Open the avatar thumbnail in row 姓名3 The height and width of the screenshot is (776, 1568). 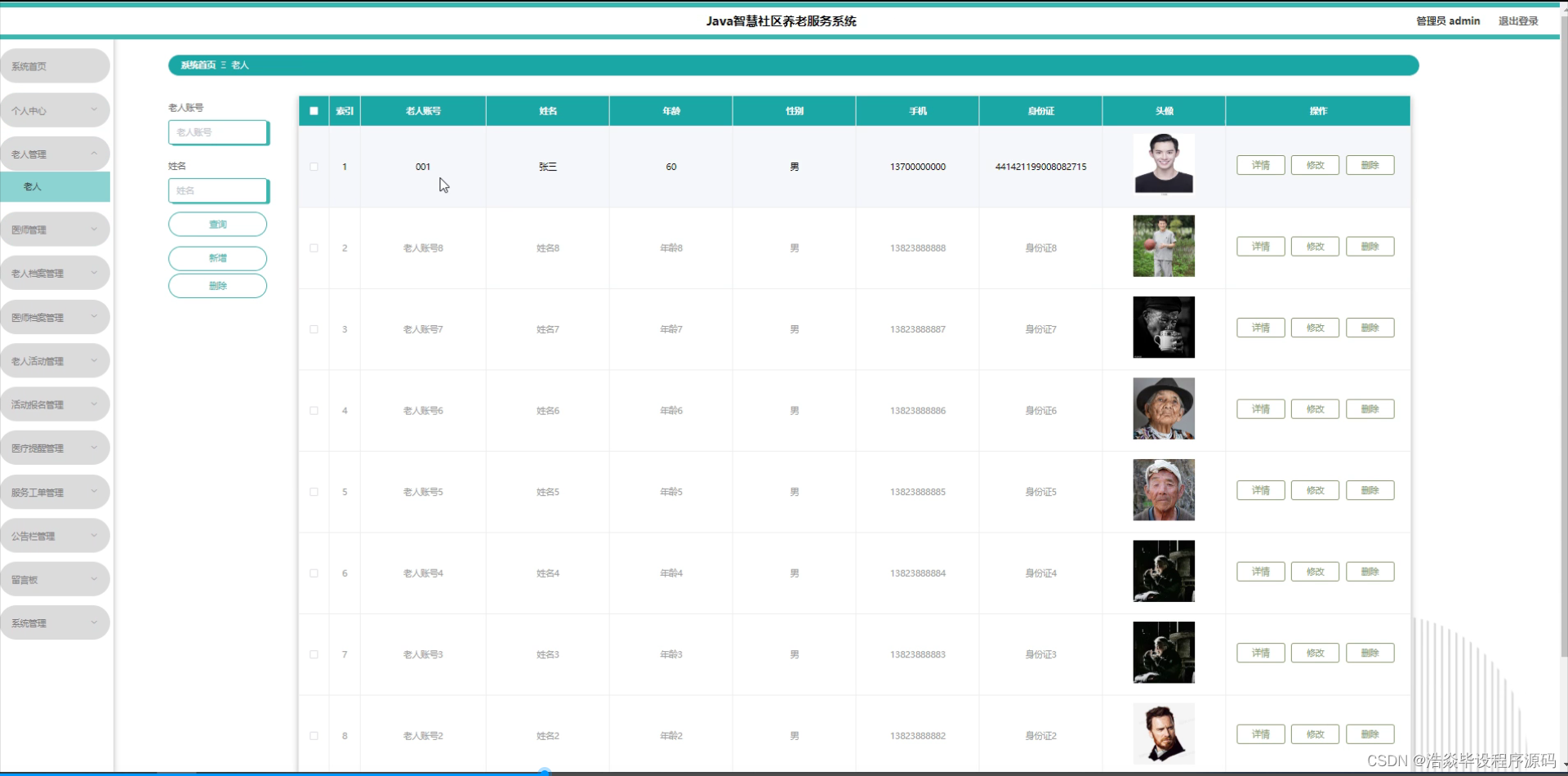point(1164,652)
